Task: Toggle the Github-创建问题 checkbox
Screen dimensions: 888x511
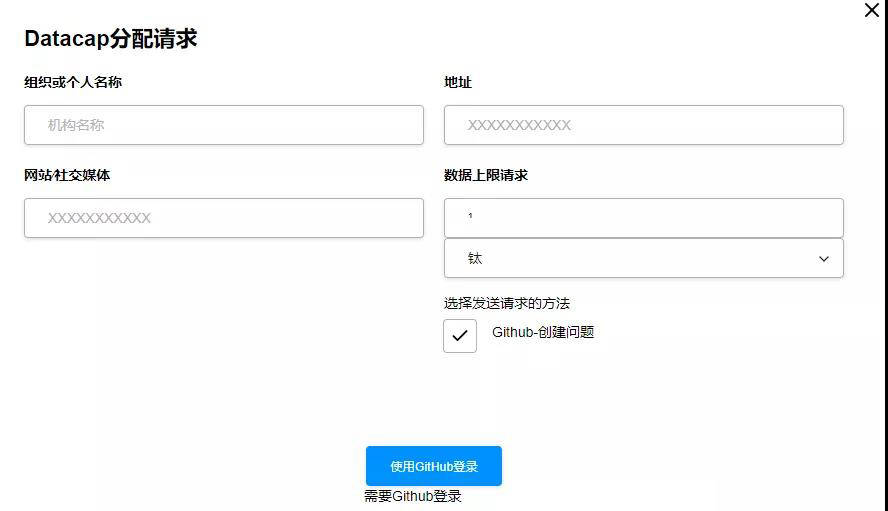Action: point(460,336)
